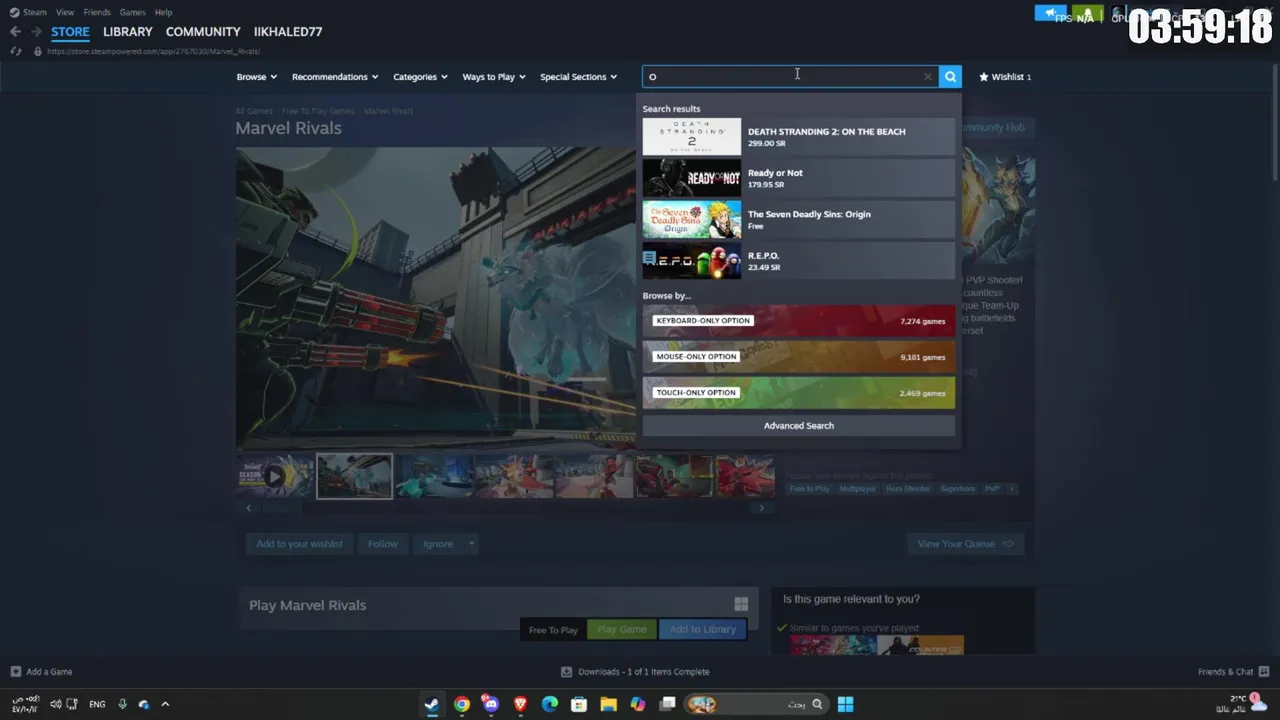Open Friends & Chat icon
This screenshot has width=1280, height=720.
point(1264,672)
